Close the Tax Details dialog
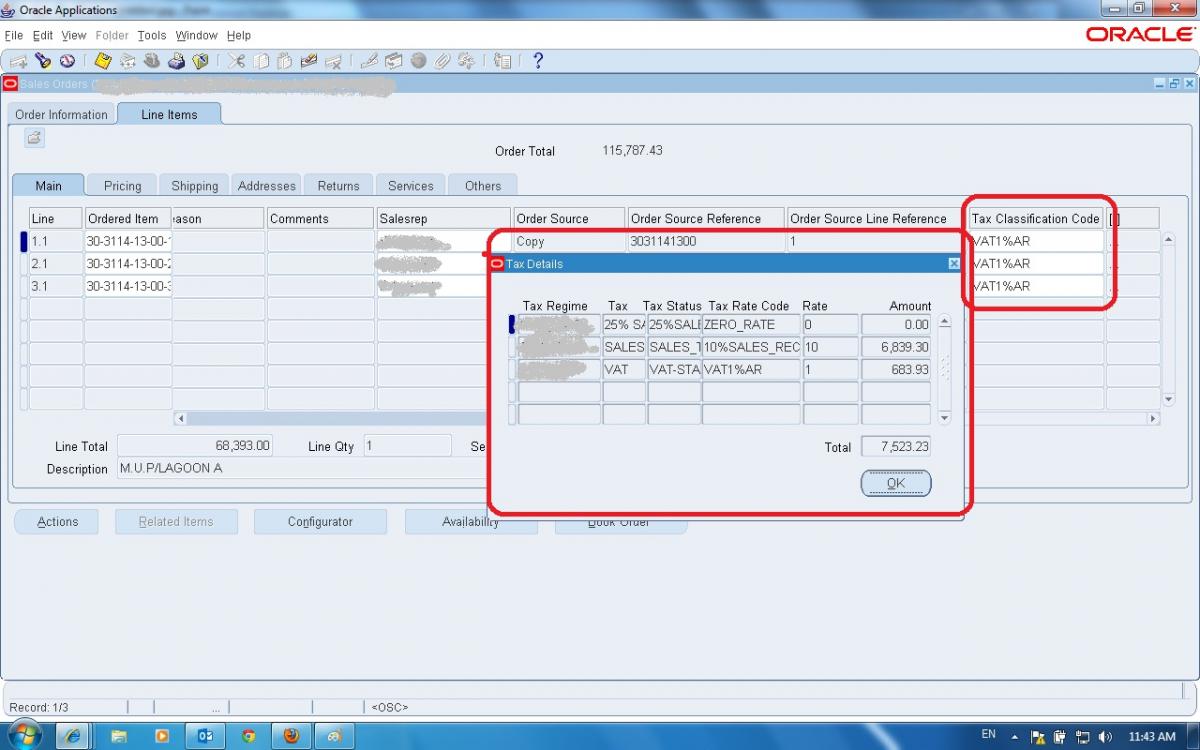This screenshot has height=750, width=1200. click(953, 264)
